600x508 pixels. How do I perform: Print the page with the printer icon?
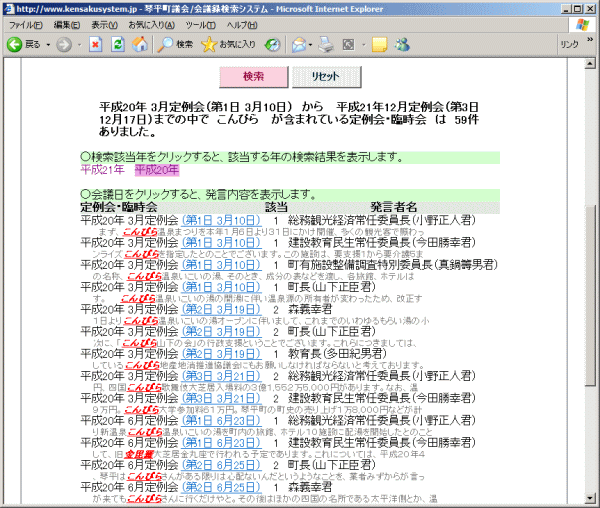tap(326, 45)
